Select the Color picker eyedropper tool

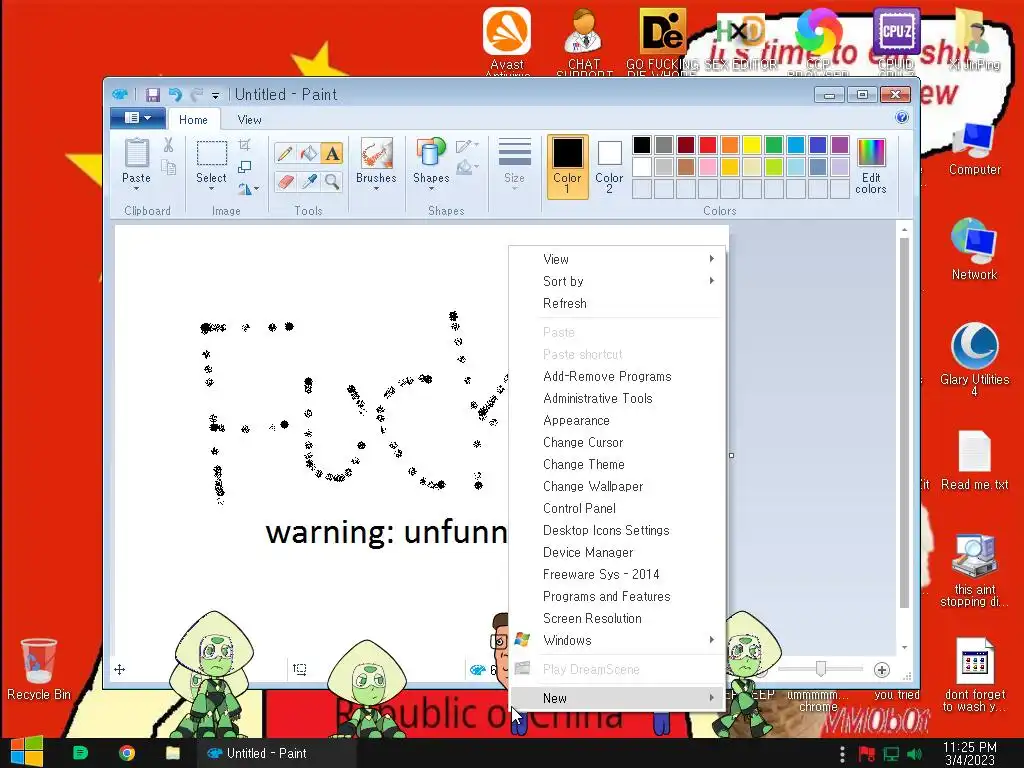tap(308, 181)
